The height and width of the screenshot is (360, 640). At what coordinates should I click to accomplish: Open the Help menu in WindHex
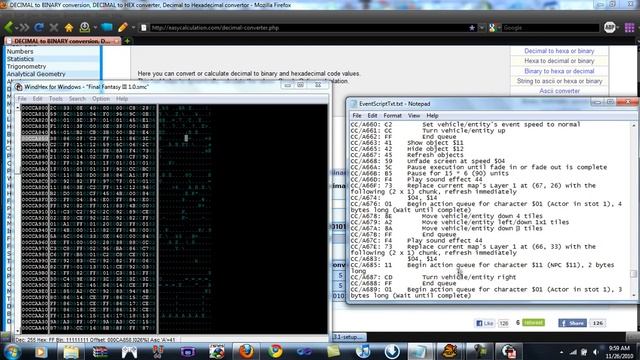pos(122,99)
